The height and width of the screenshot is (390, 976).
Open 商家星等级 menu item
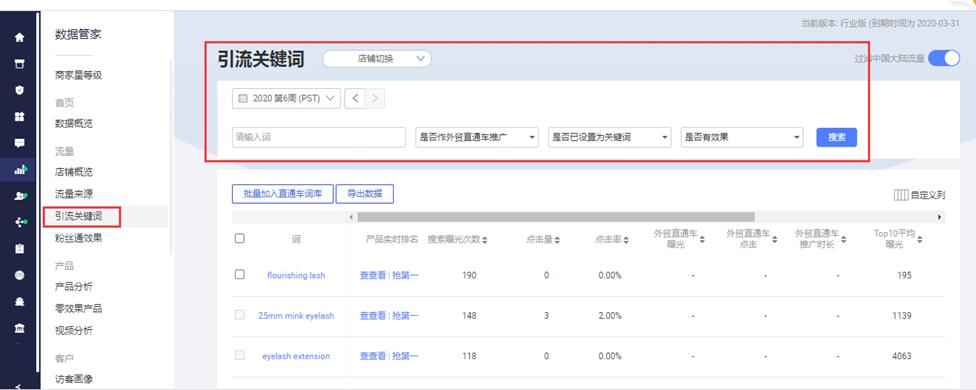78,75
